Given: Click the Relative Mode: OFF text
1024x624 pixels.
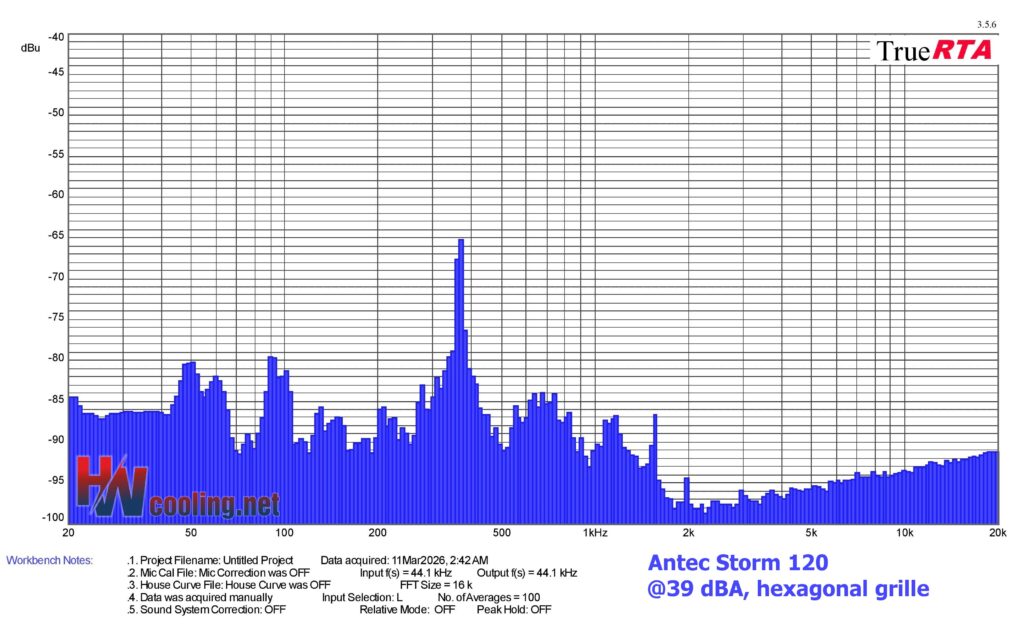Looking at the screenshot, I should click(x=407, y=609).
